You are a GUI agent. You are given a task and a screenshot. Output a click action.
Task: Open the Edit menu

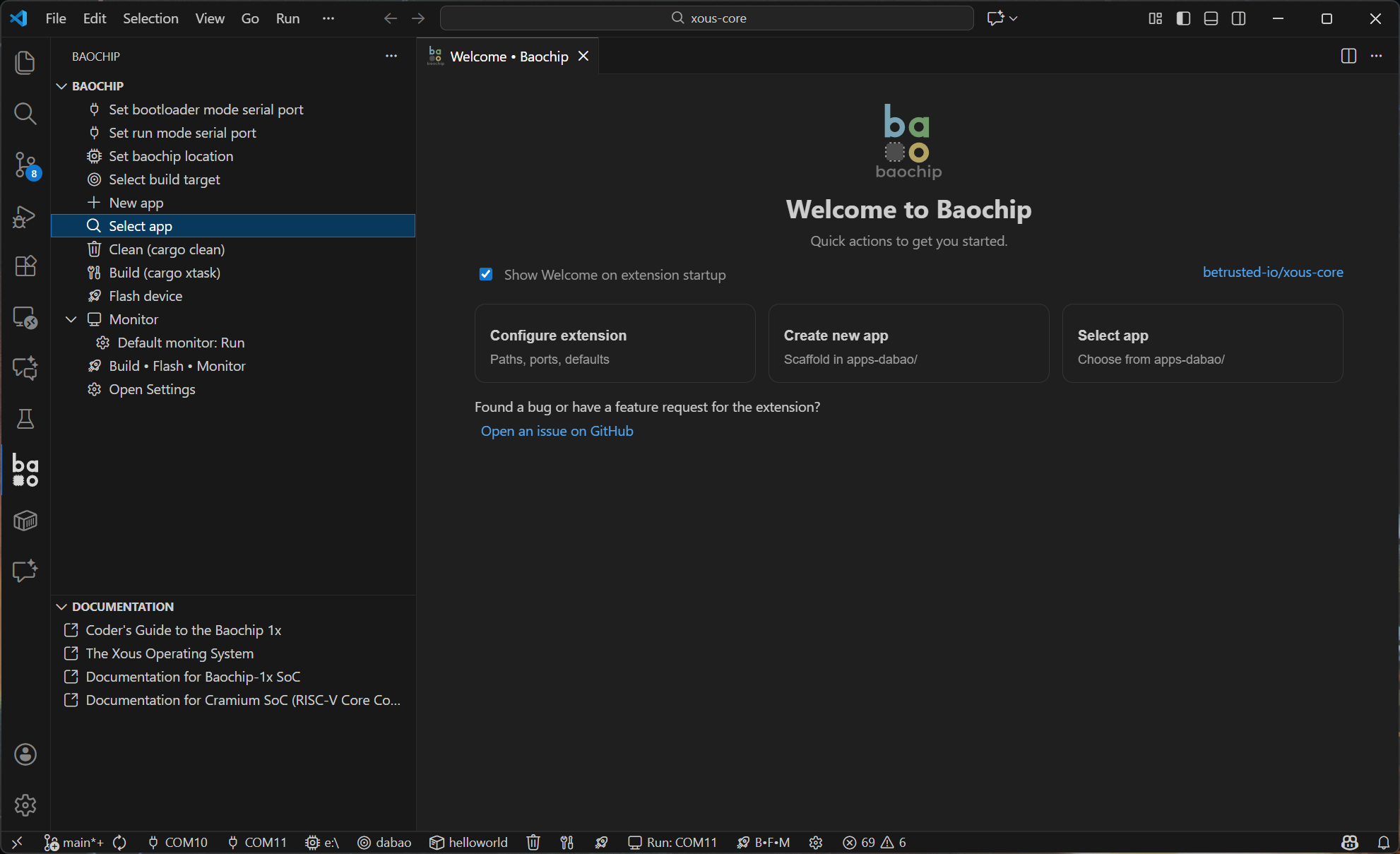95,18
